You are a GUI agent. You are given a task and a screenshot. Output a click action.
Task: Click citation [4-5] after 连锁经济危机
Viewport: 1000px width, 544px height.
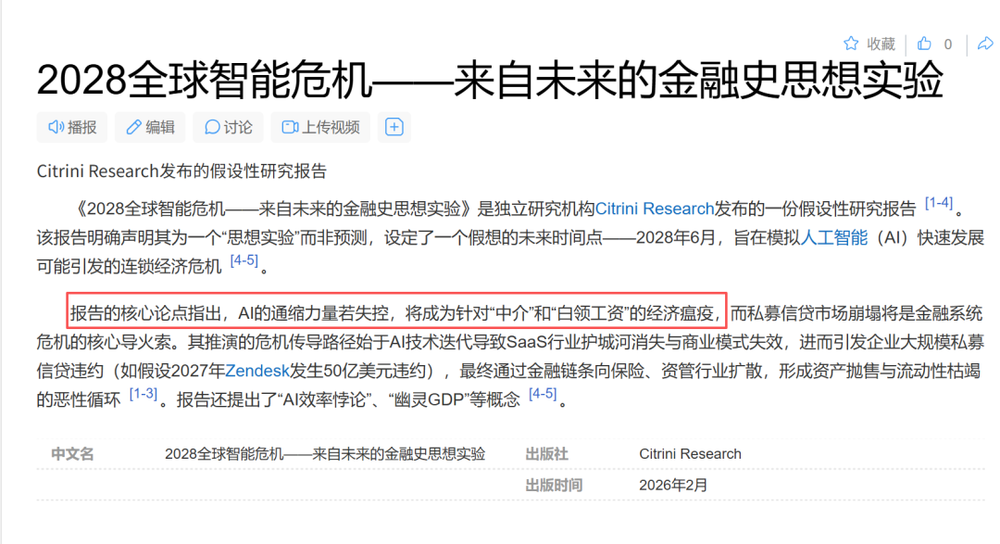(x=244, y=262)
